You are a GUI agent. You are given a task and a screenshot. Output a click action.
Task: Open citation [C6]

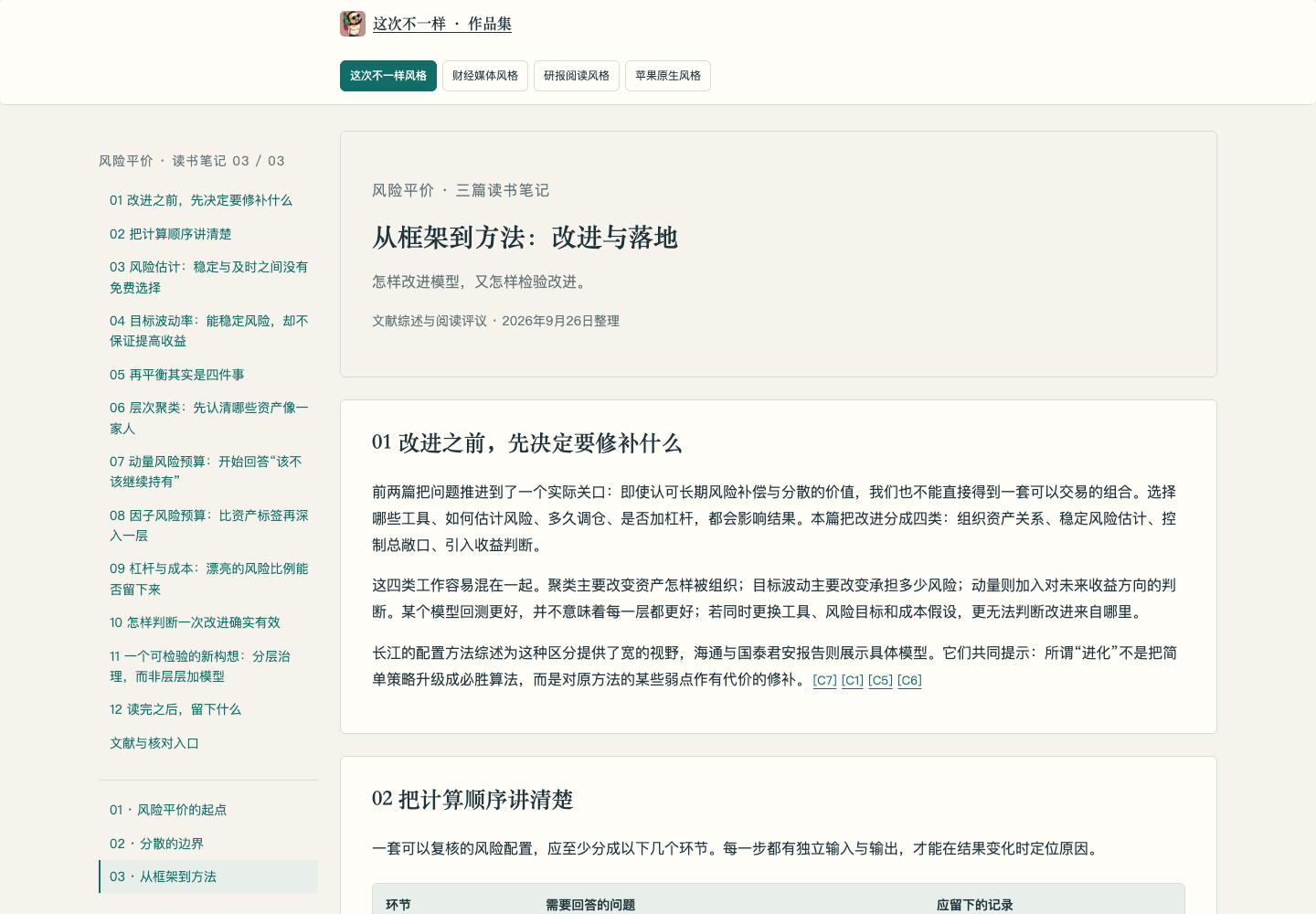point(910,680)
